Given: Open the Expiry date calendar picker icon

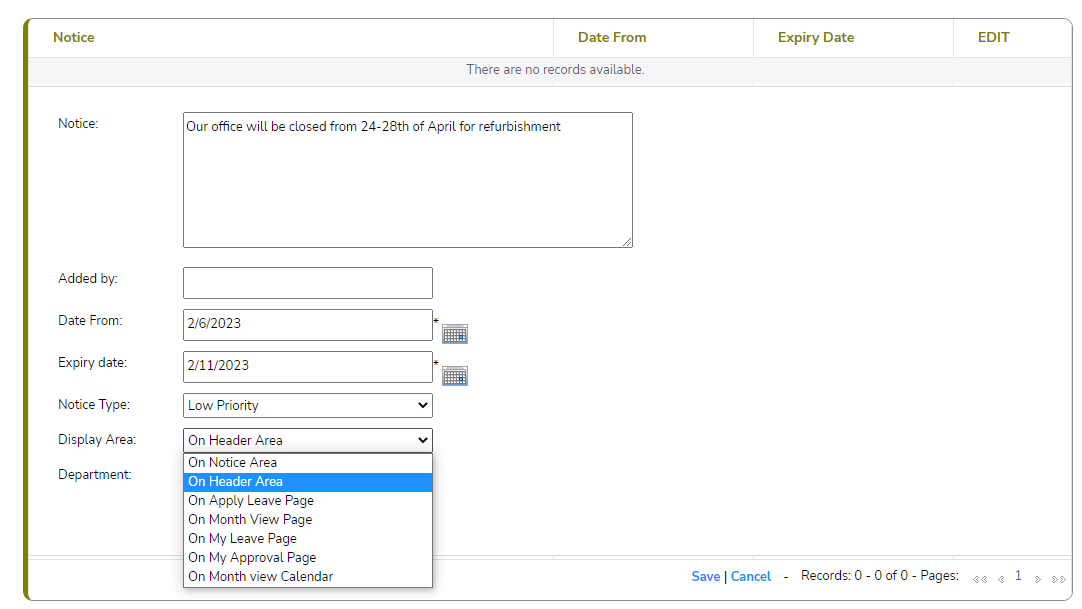Looking at the screenshot, I should tap(455, 376).
